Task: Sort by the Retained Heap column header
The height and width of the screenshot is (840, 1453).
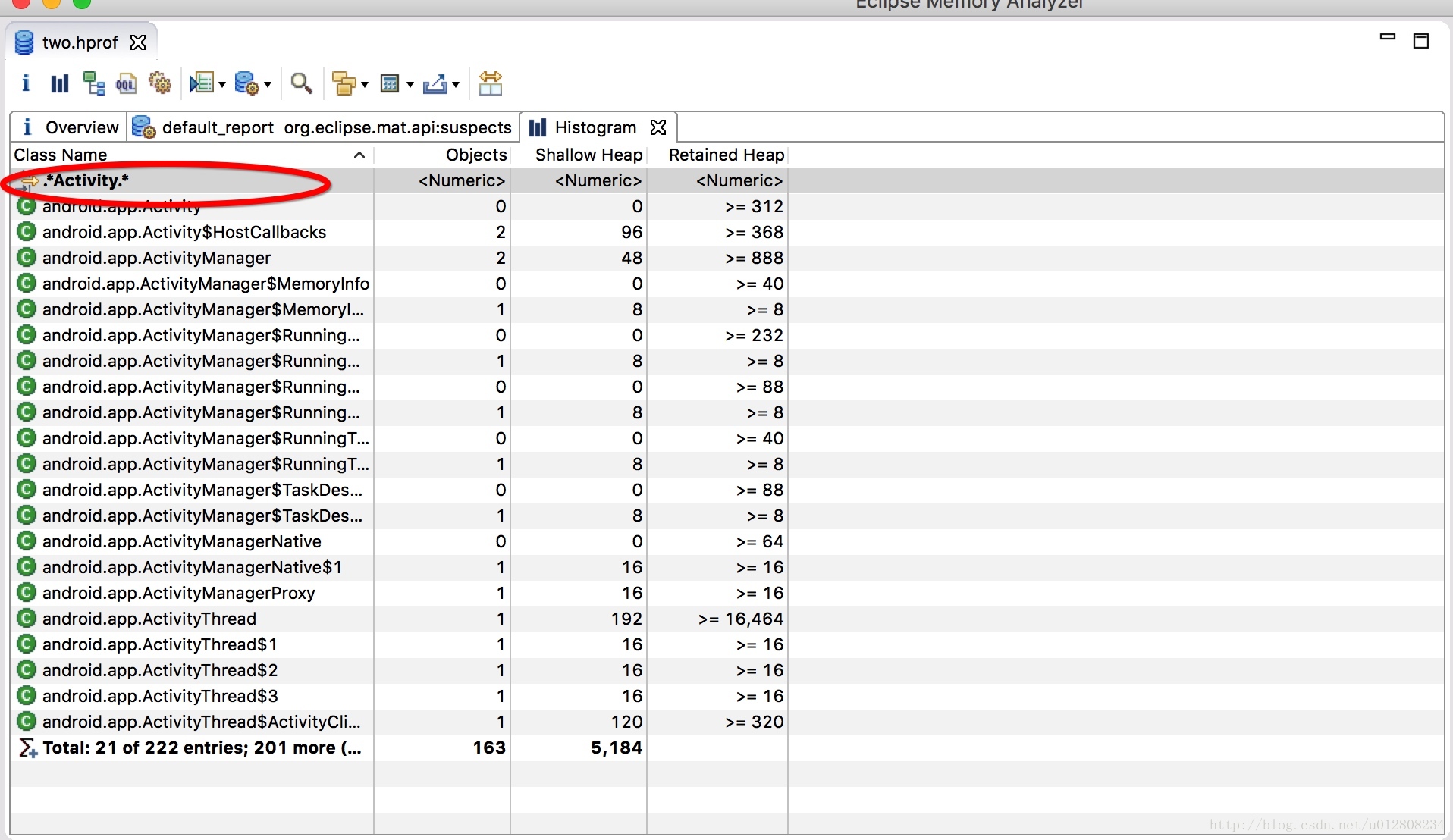Action: [717, 155]
